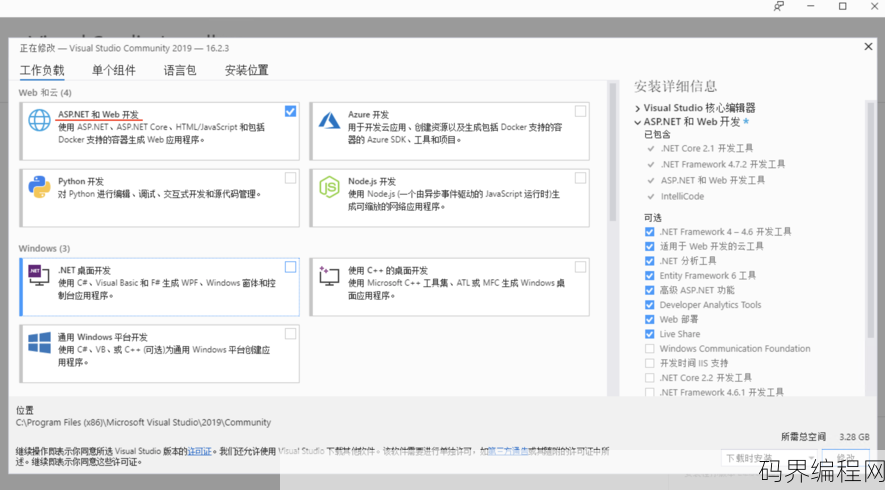Viewport: 885px width, 490px height.
Task: Click the .NET Framework 4.7.2 开发工具 entry
Action: pos(723,164)
